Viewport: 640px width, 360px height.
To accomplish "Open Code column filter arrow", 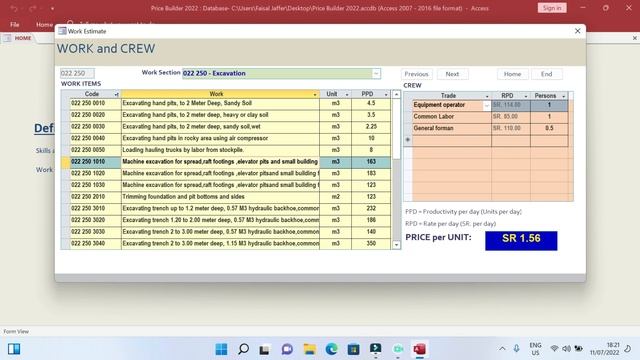I will [116, 94].
